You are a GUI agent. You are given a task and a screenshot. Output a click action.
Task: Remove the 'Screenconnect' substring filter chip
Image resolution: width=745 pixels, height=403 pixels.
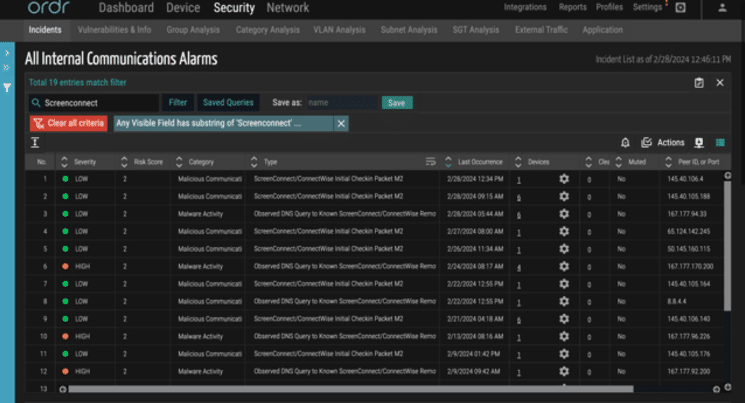[x=341, y=124]
